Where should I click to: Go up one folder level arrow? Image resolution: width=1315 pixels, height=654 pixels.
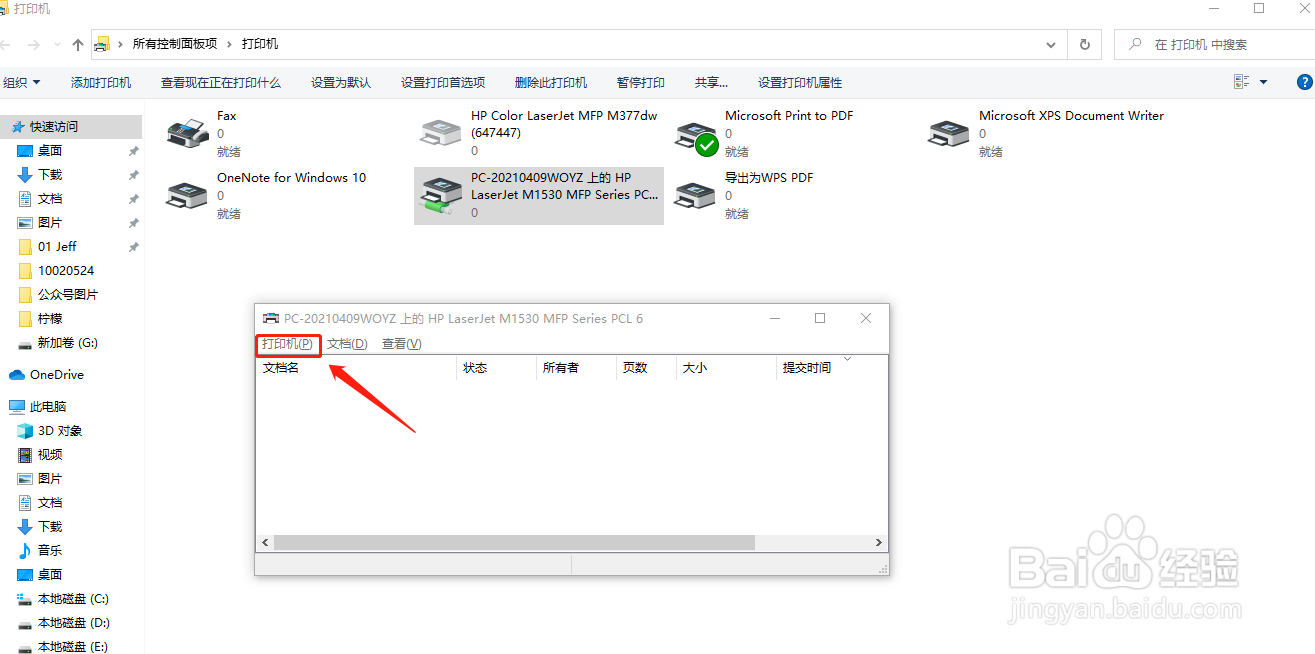click(78, 44)
